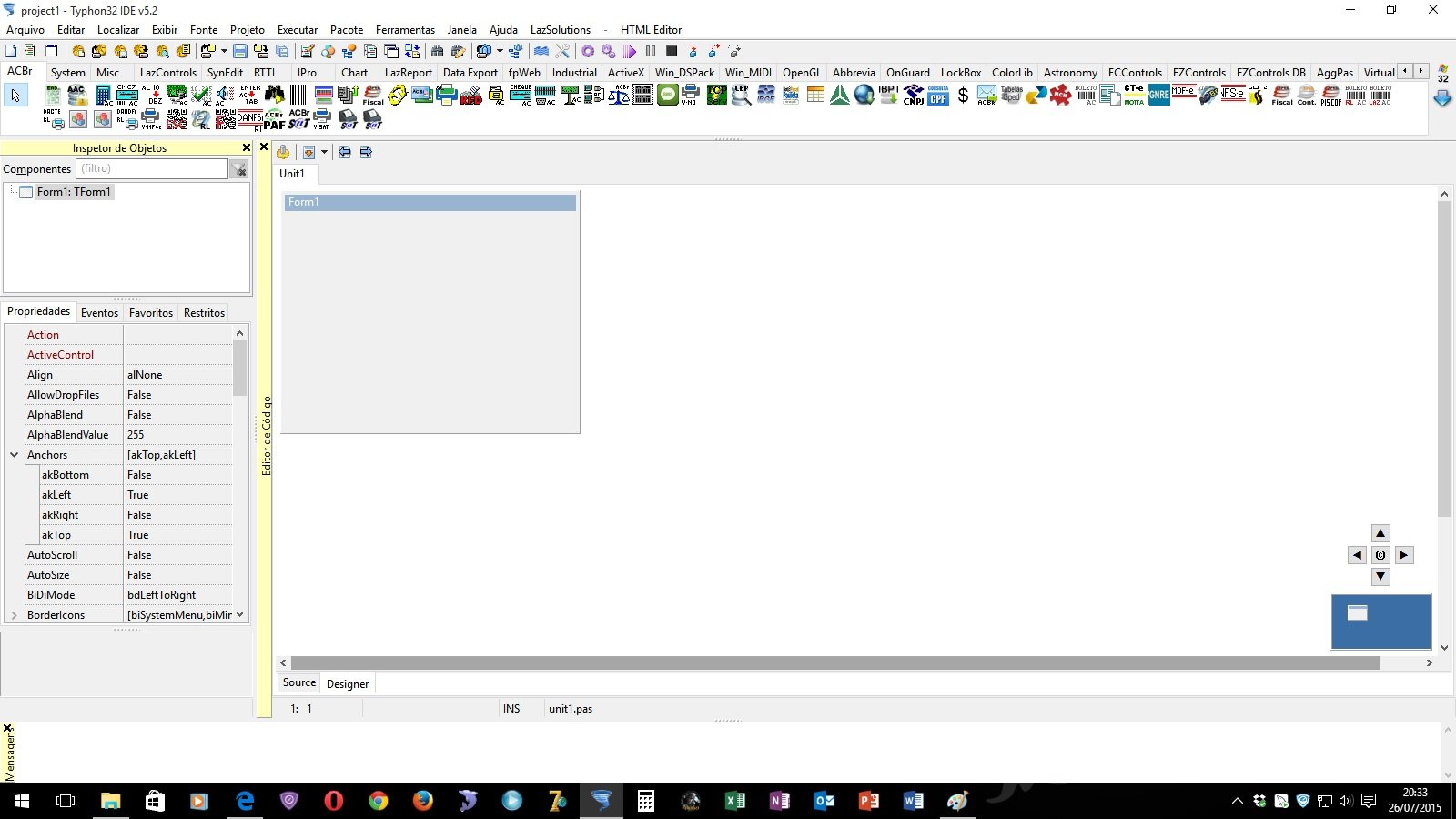Toggle akBottom value False

click(177, 475)
